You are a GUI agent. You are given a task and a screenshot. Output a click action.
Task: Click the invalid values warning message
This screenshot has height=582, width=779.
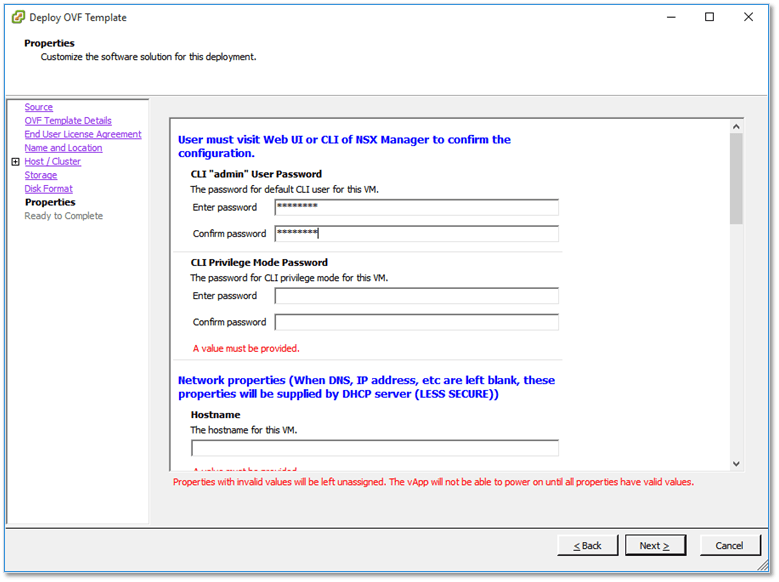point(433,482)
